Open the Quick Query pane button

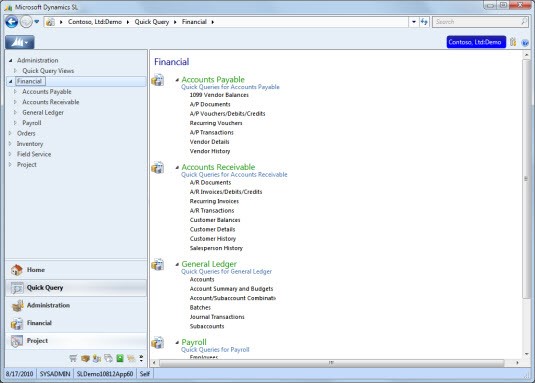(x=76, y=288)
